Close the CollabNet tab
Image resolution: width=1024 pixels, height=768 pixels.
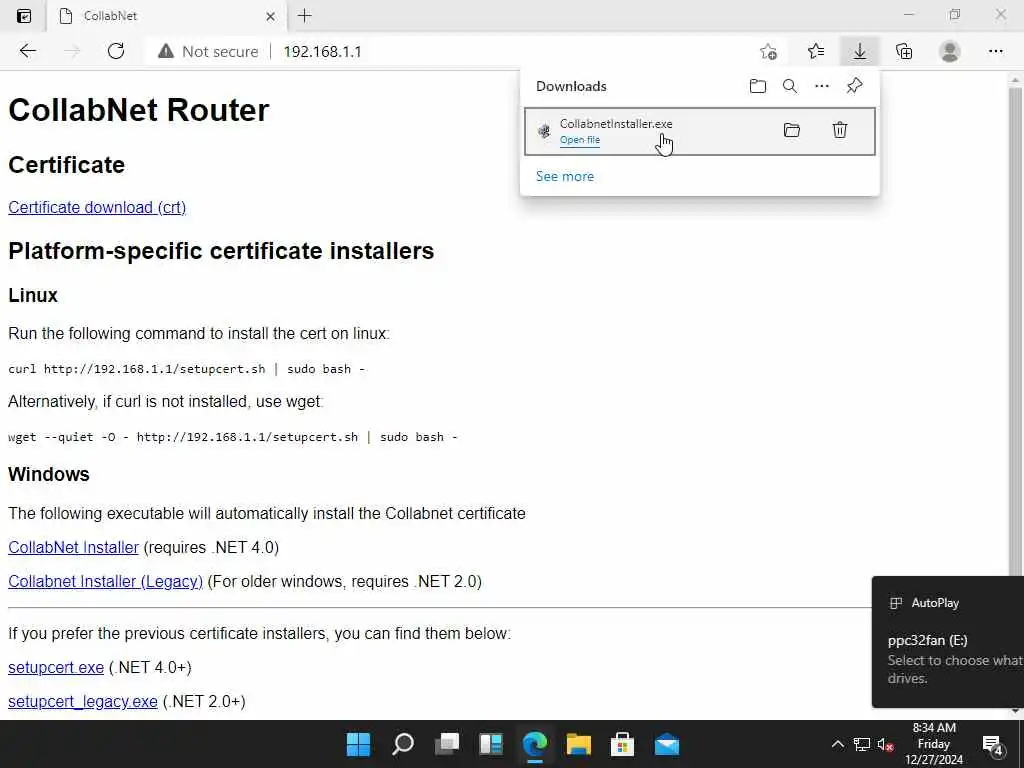tap(270, 16)
